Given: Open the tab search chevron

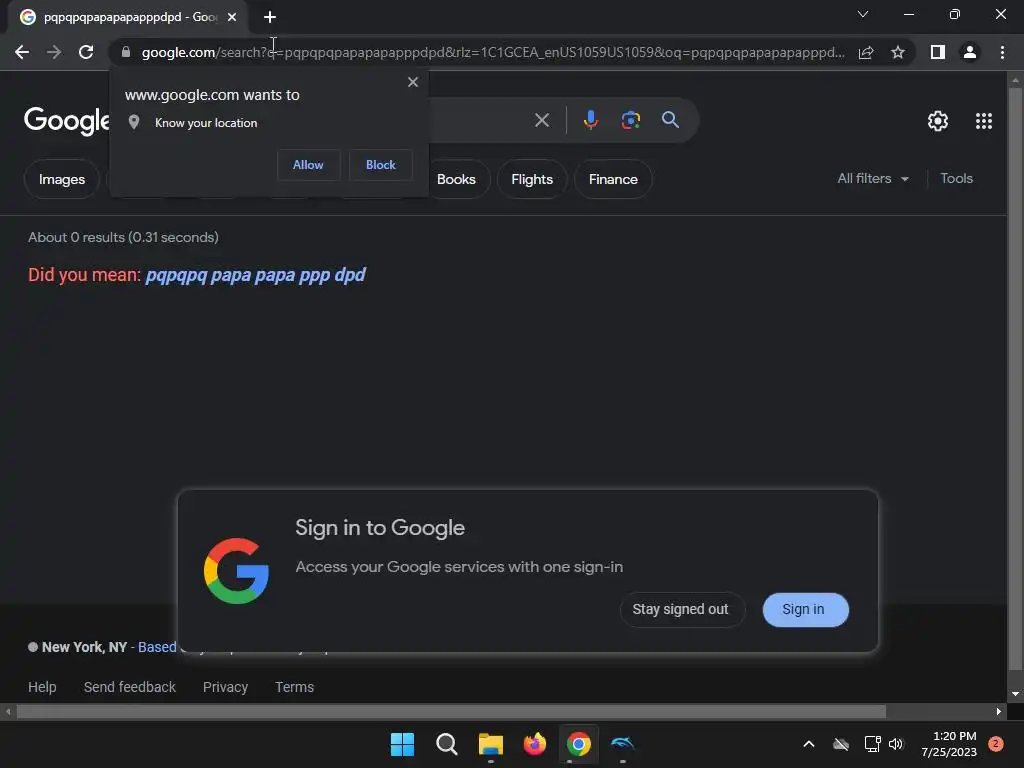Looking at the screenshot, I should click(863, 14).
